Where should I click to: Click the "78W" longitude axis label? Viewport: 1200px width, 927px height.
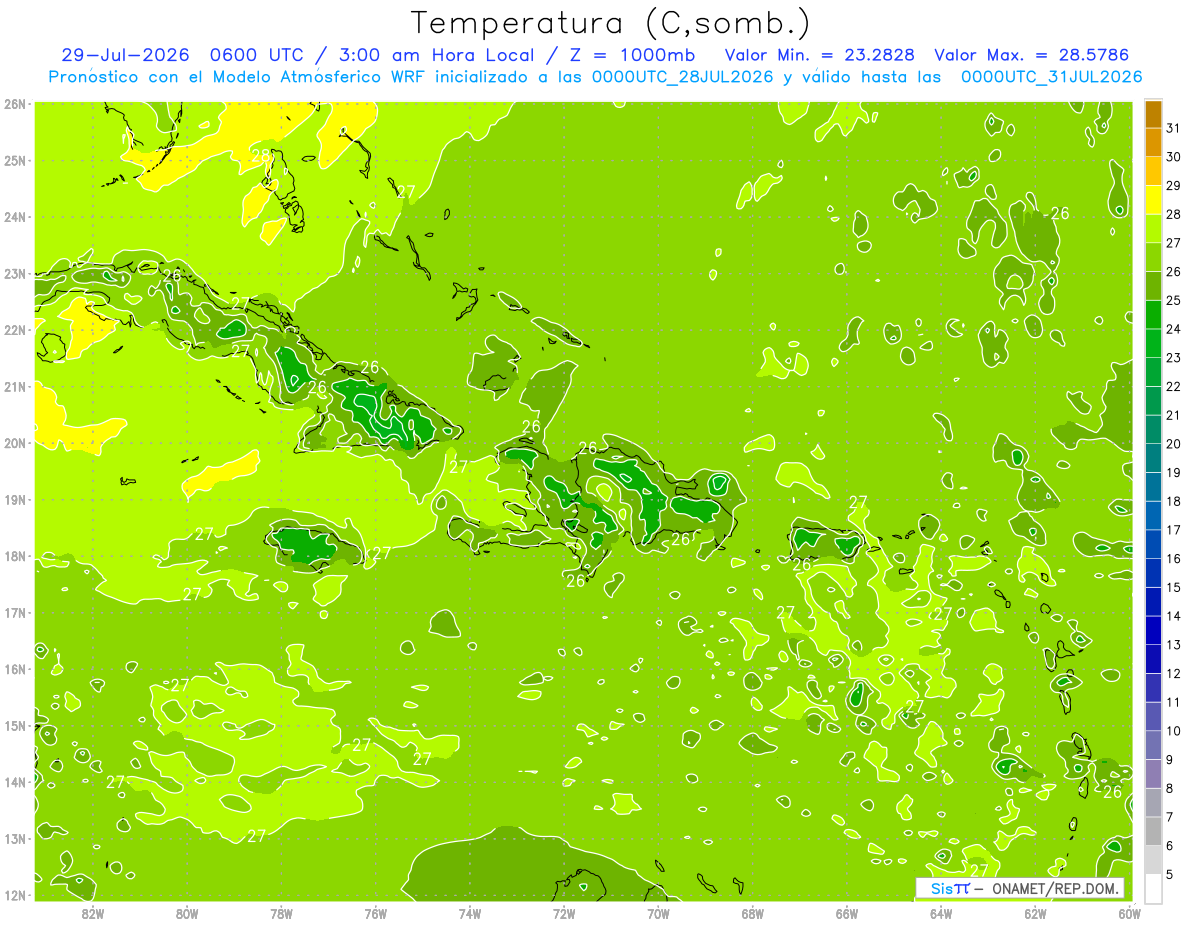(281, 912)
